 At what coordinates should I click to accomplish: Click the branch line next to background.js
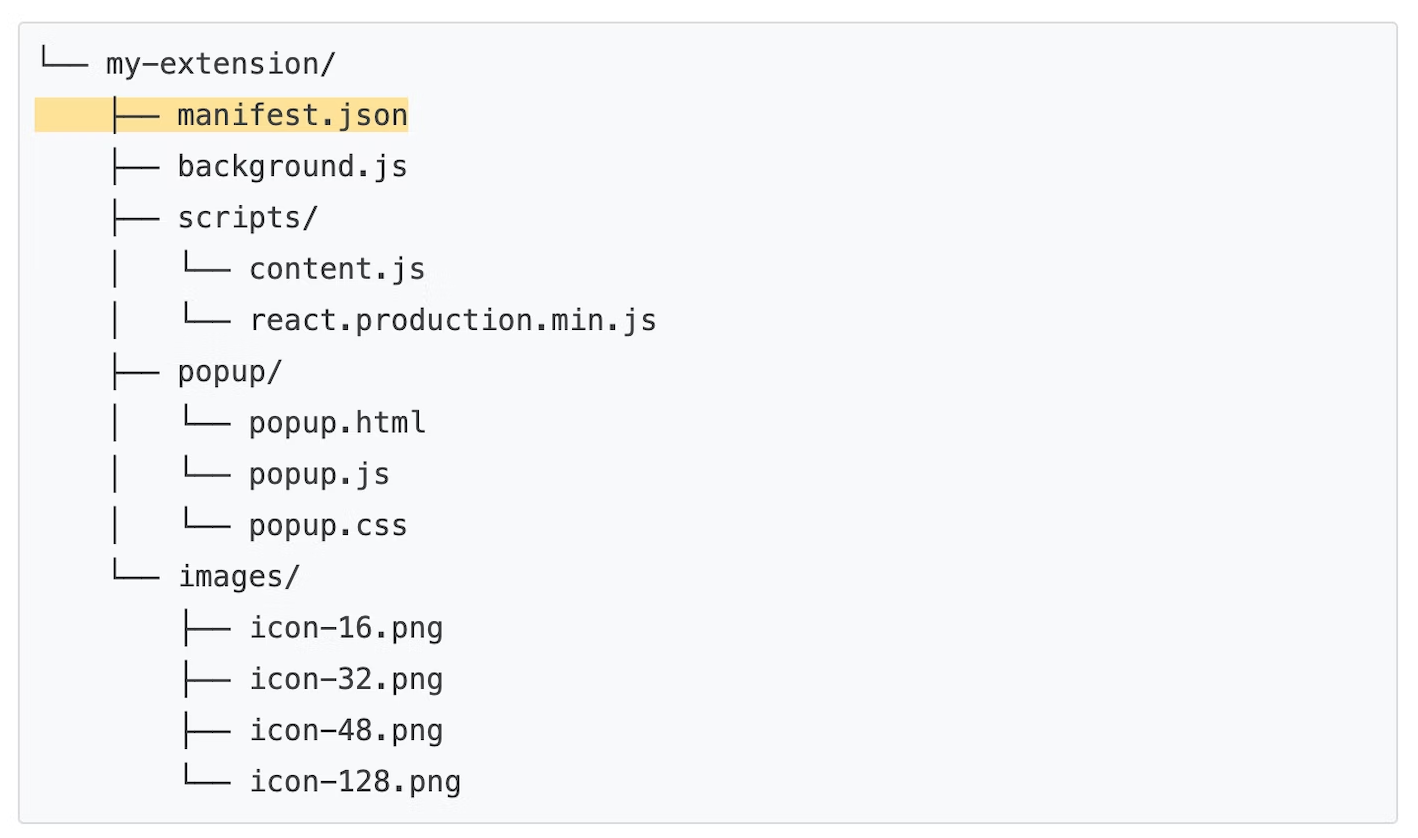tap(136, 166)
